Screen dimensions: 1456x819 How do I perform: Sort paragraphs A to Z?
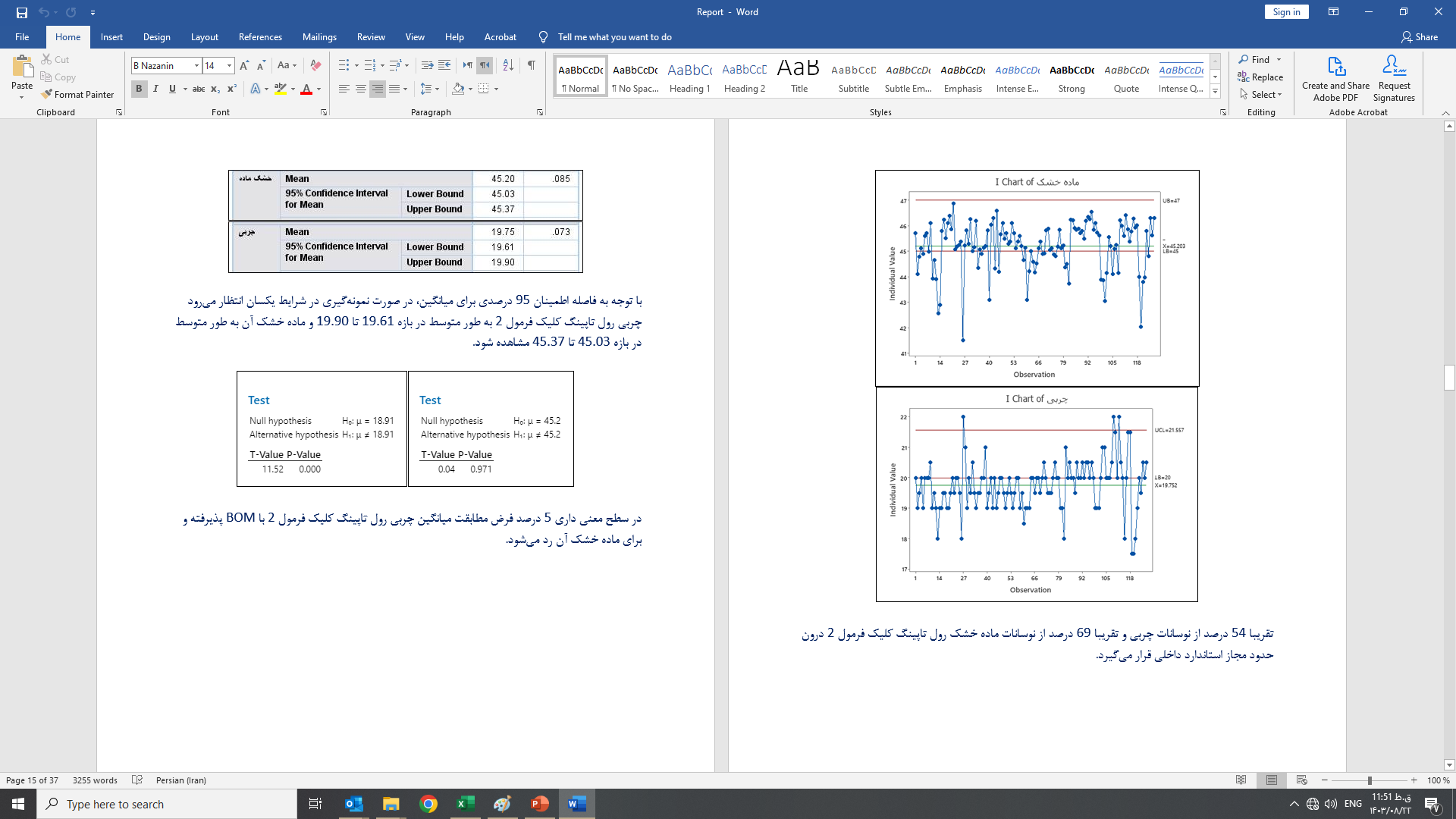[x=508, y=66]
